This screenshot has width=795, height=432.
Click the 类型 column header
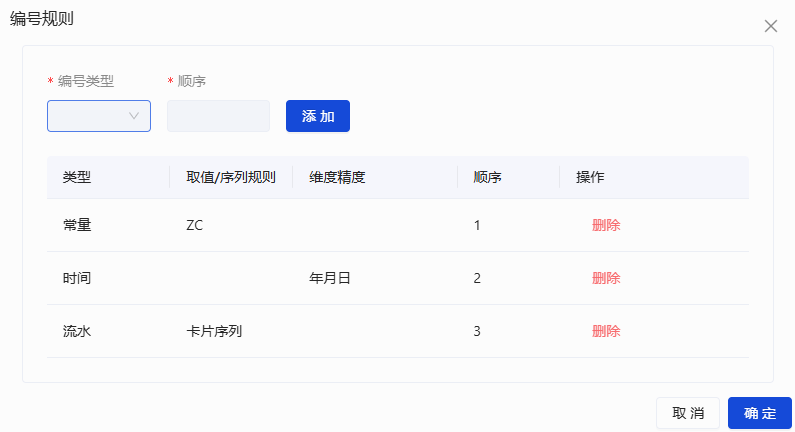tap(77, 177)
